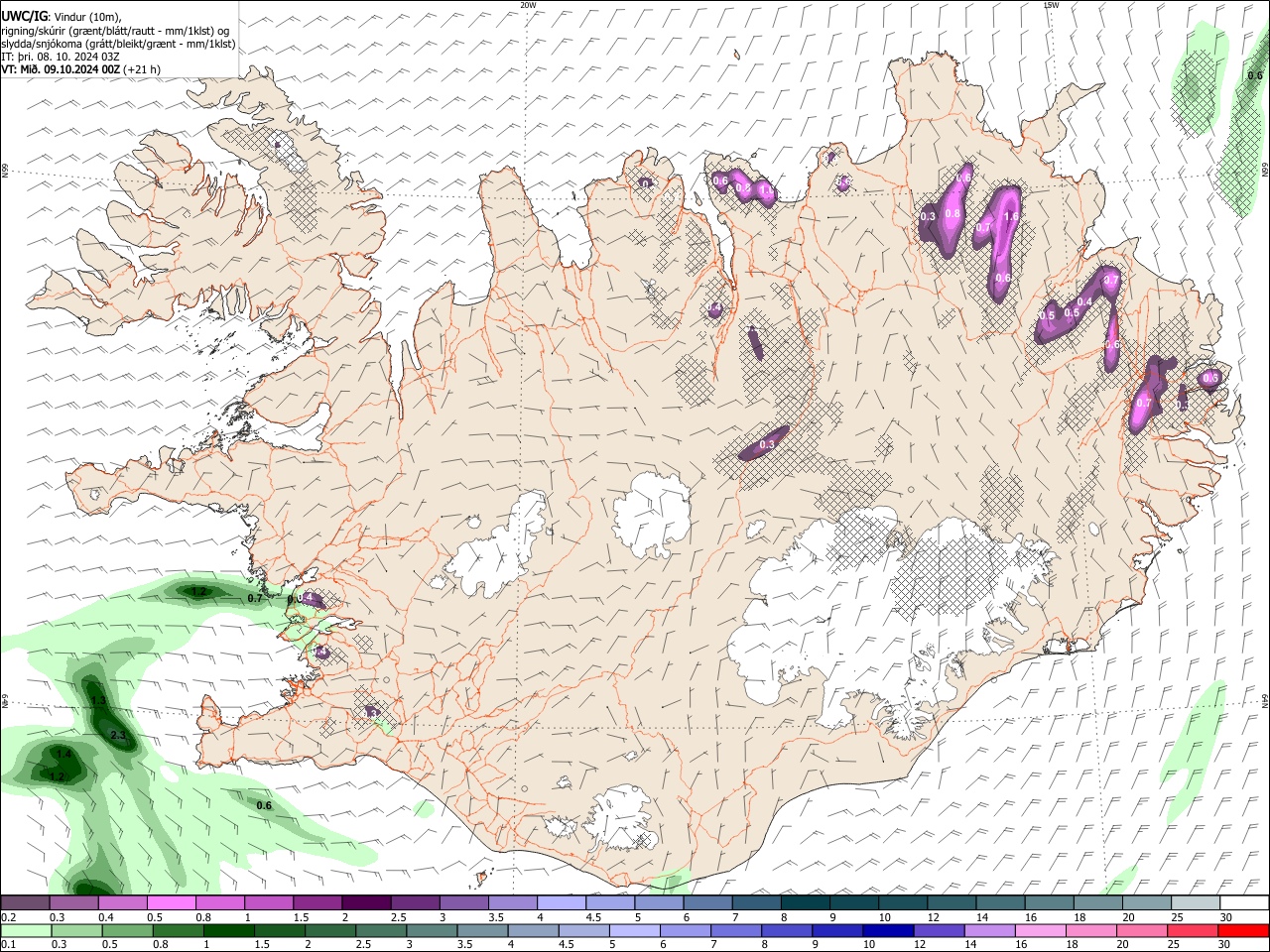Image resolution: width=1270 pixels, height=952 pixels.
Task: Click the '20W' longitude label at top edge
Action: pyautogui.click(x=528, y=4)
